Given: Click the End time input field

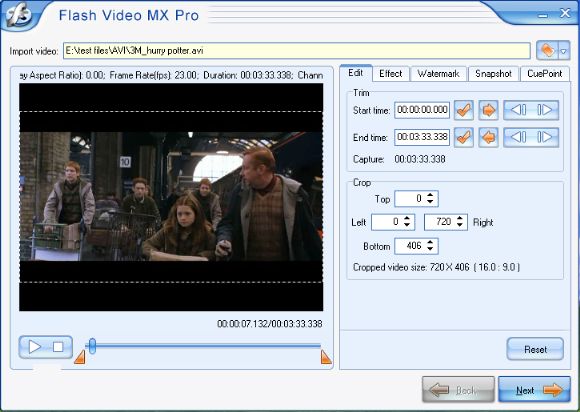Looking at the screenshot, I should point(422,137).
